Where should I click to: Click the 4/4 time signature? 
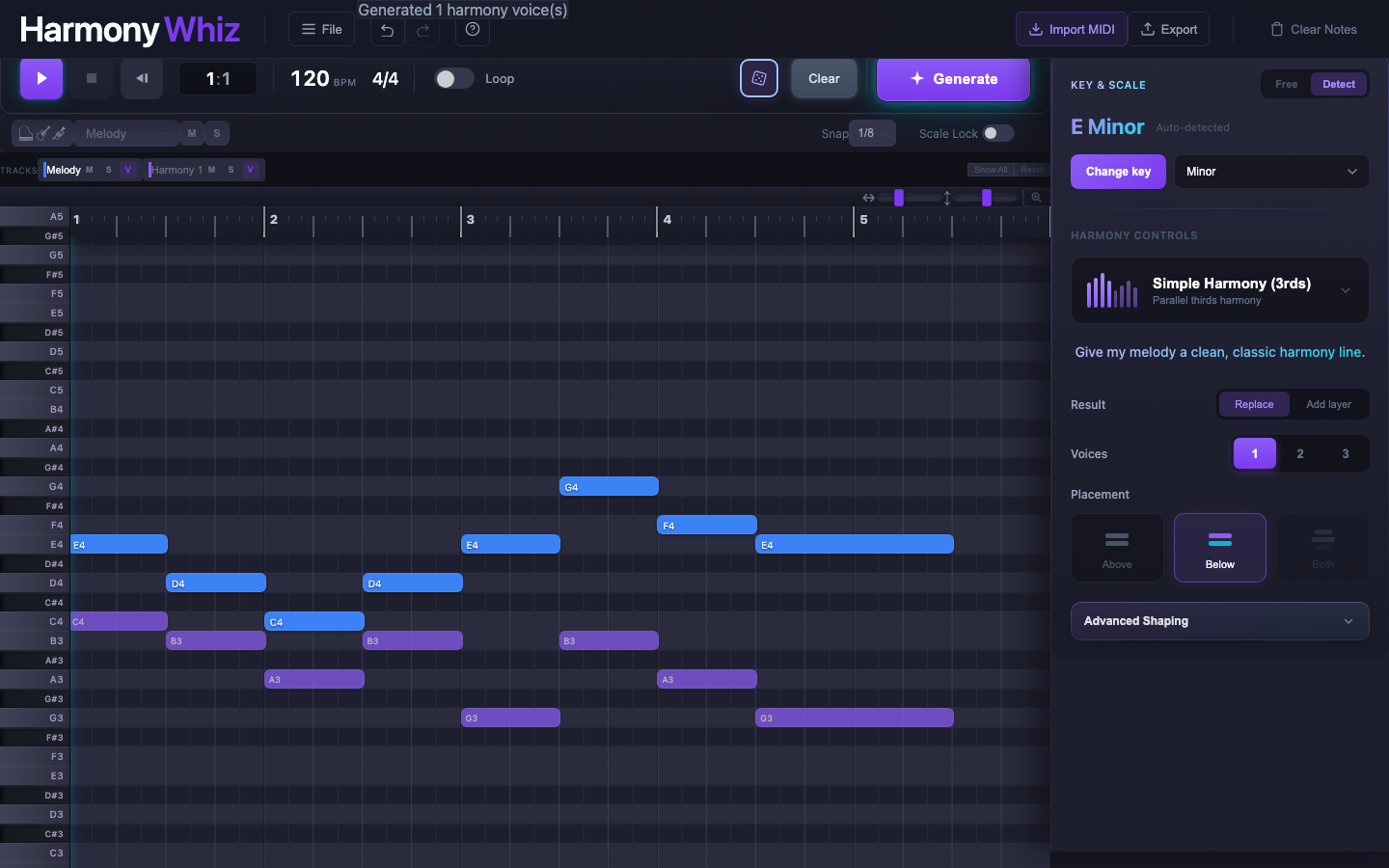click(x=386, y=78)
